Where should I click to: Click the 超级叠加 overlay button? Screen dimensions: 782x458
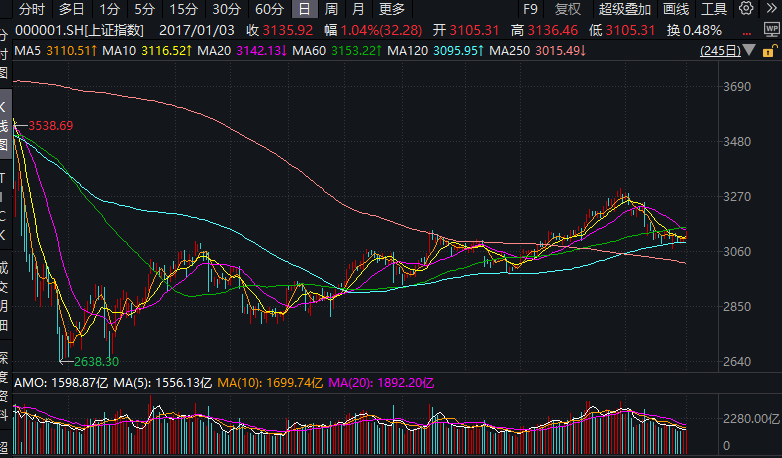623,9
